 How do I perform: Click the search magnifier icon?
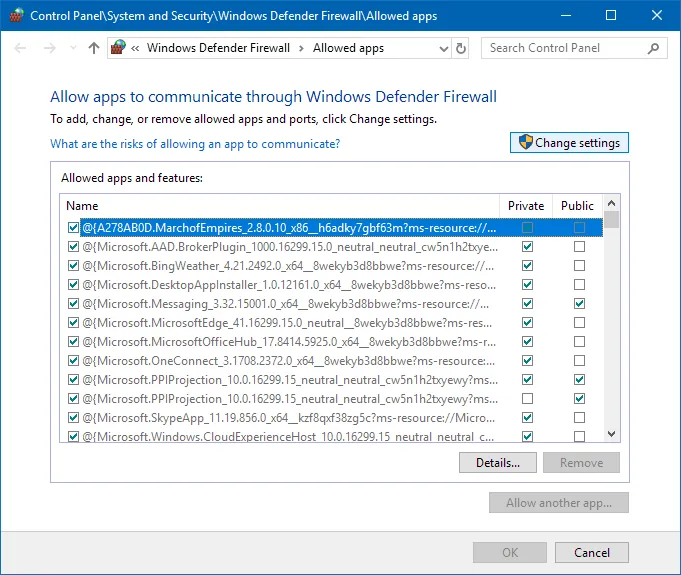[653, 48]
